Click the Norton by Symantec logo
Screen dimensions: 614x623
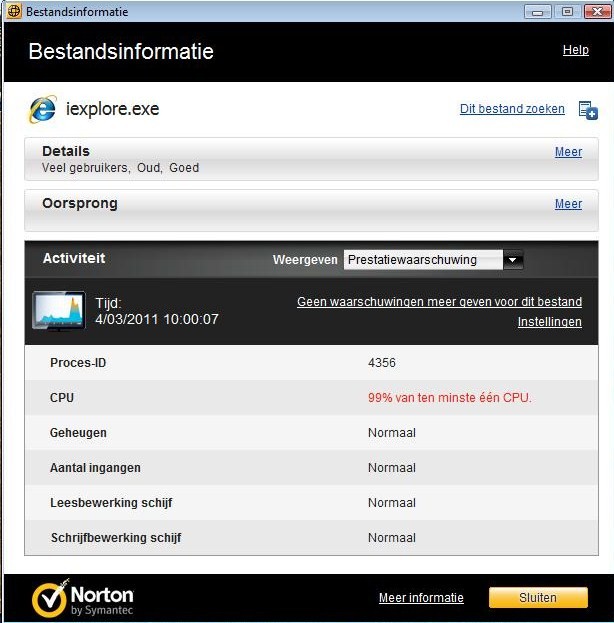pos(83,598)
